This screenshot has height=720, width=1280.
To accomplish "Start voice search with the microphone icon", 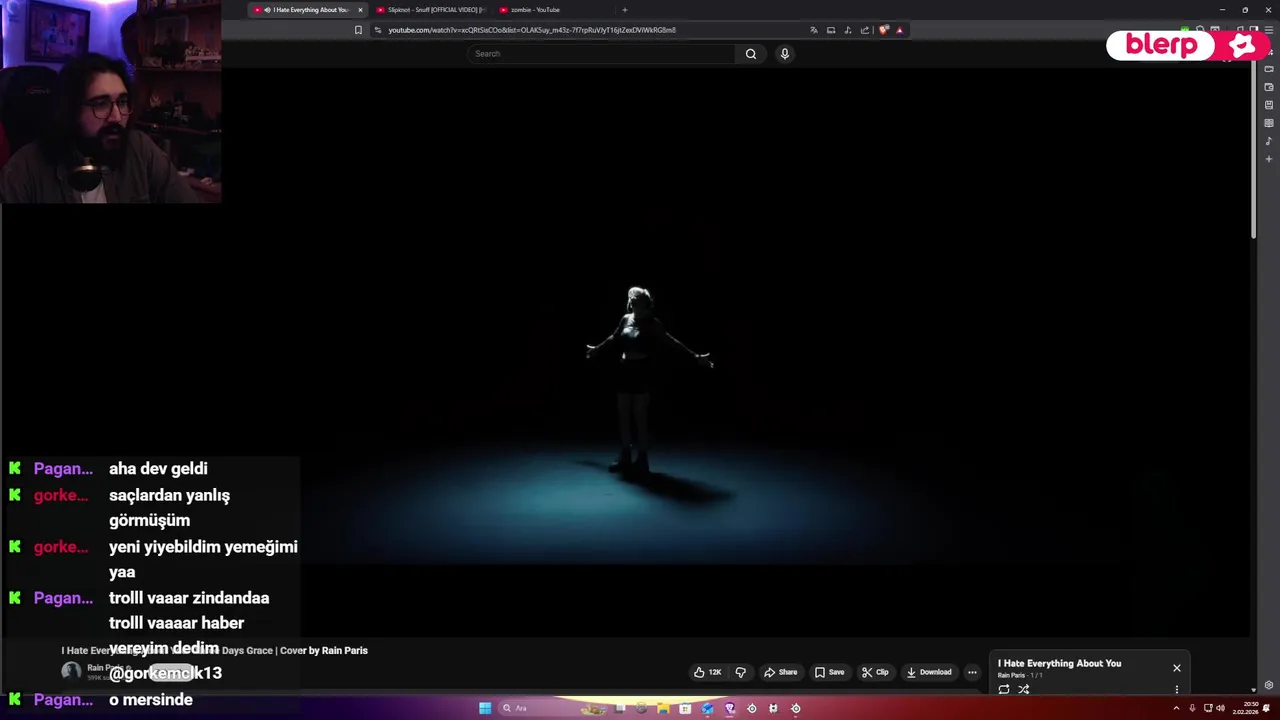I will (x=785, y=54).
